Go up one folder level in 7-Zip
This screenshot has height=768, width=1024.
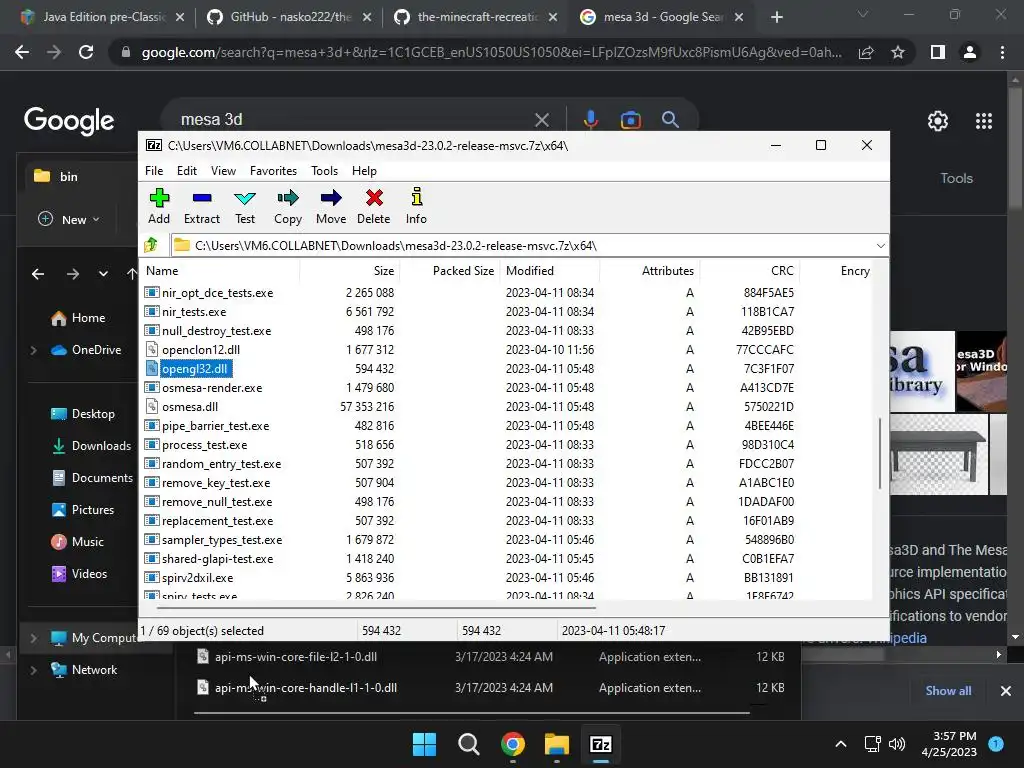tap(151, 246)
